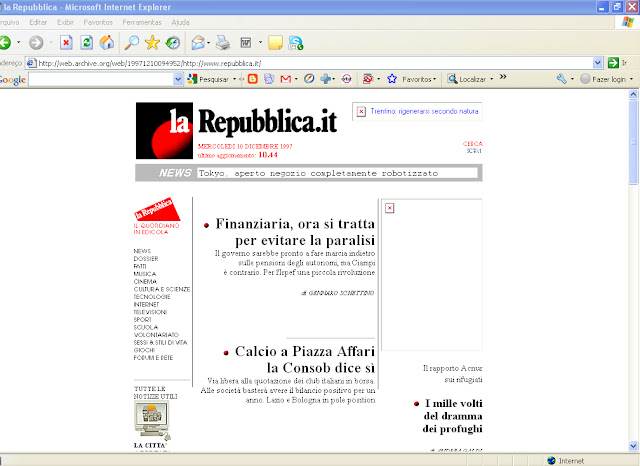The image size is (640, 466).
Task: Open Favorites with the yellow star icon
Action: coord(152,42)
